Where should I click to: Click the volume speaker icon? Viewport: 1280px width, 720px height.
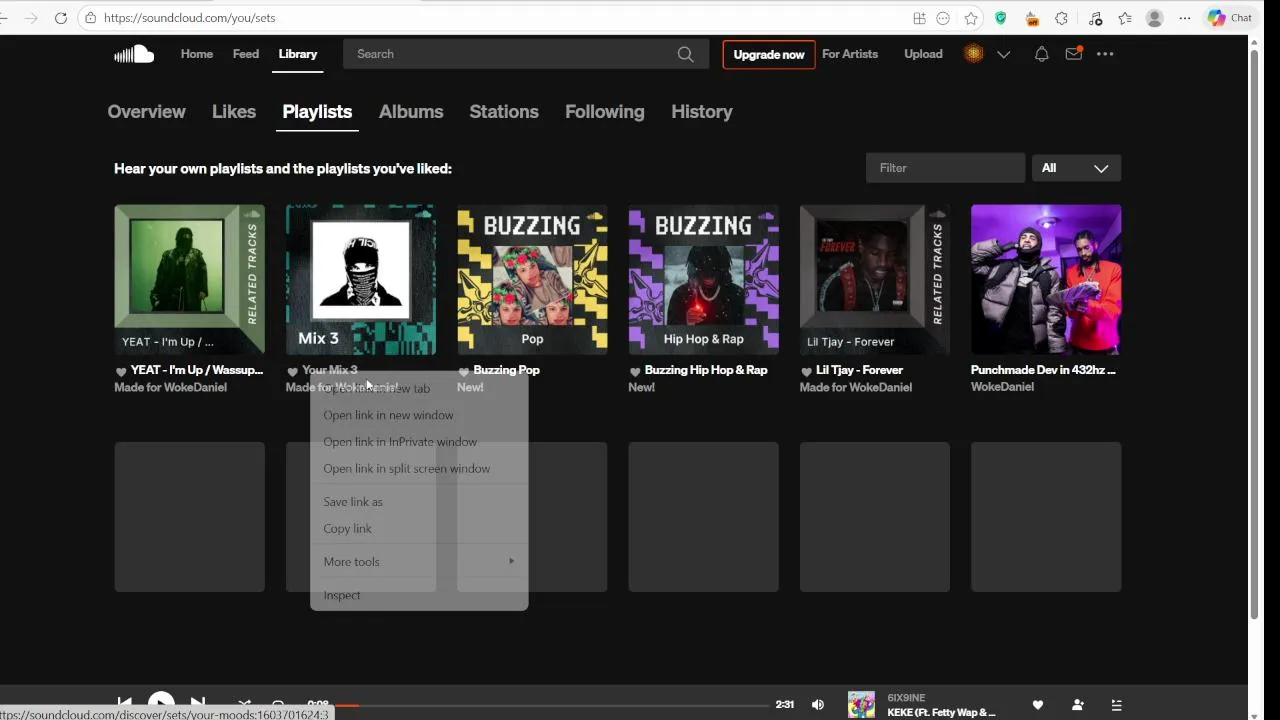pos(818,705)
